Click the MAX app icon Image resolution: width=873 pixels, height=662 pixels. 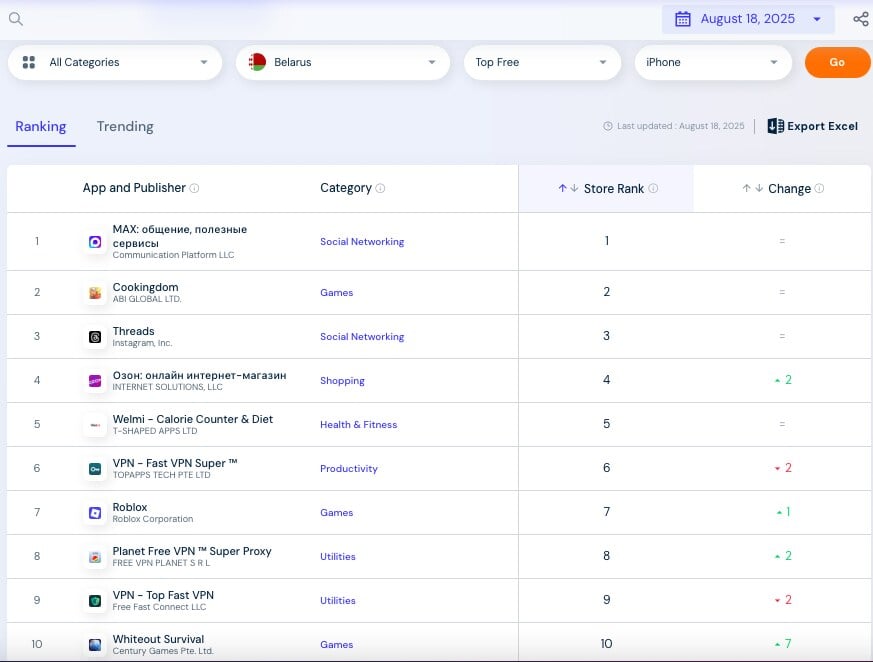95,242
